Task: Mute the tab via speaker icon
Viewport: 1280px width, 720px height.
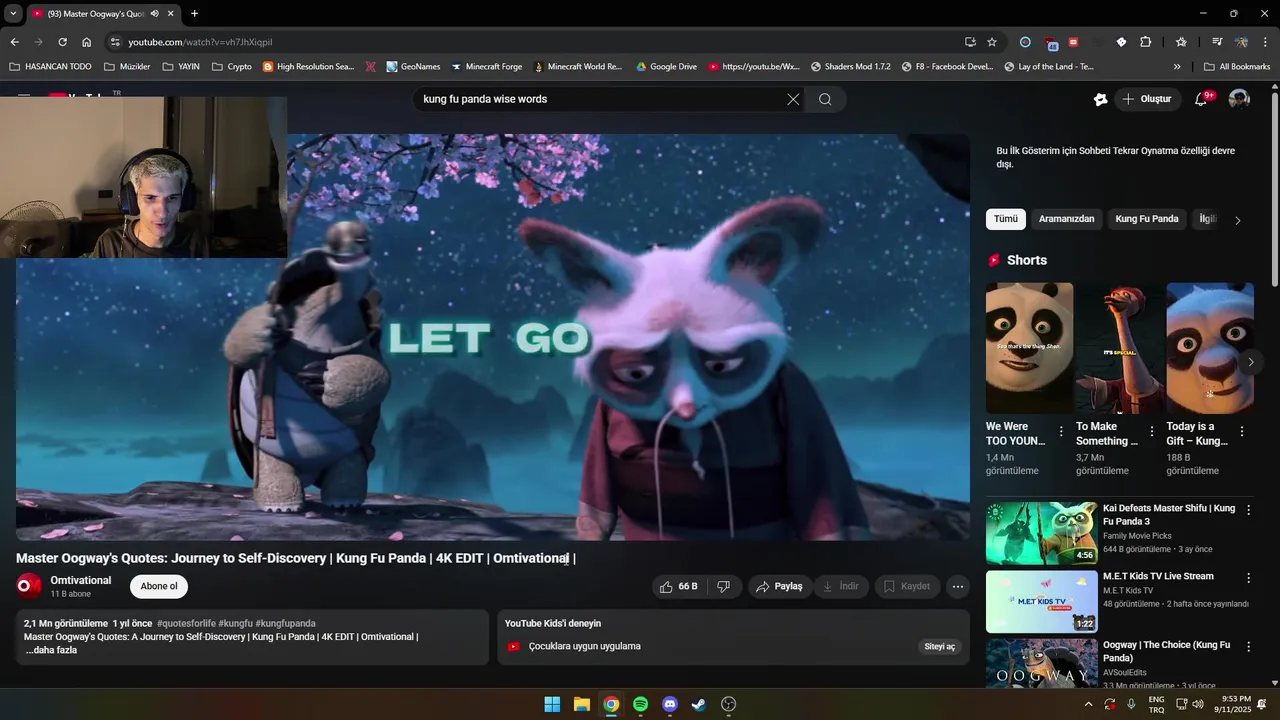Action: click(155, 14)
